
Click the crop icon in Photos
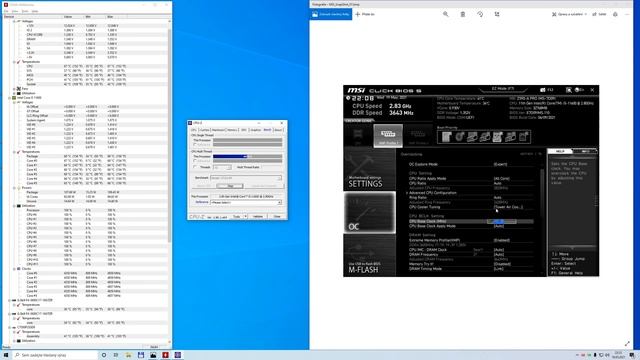497,14
